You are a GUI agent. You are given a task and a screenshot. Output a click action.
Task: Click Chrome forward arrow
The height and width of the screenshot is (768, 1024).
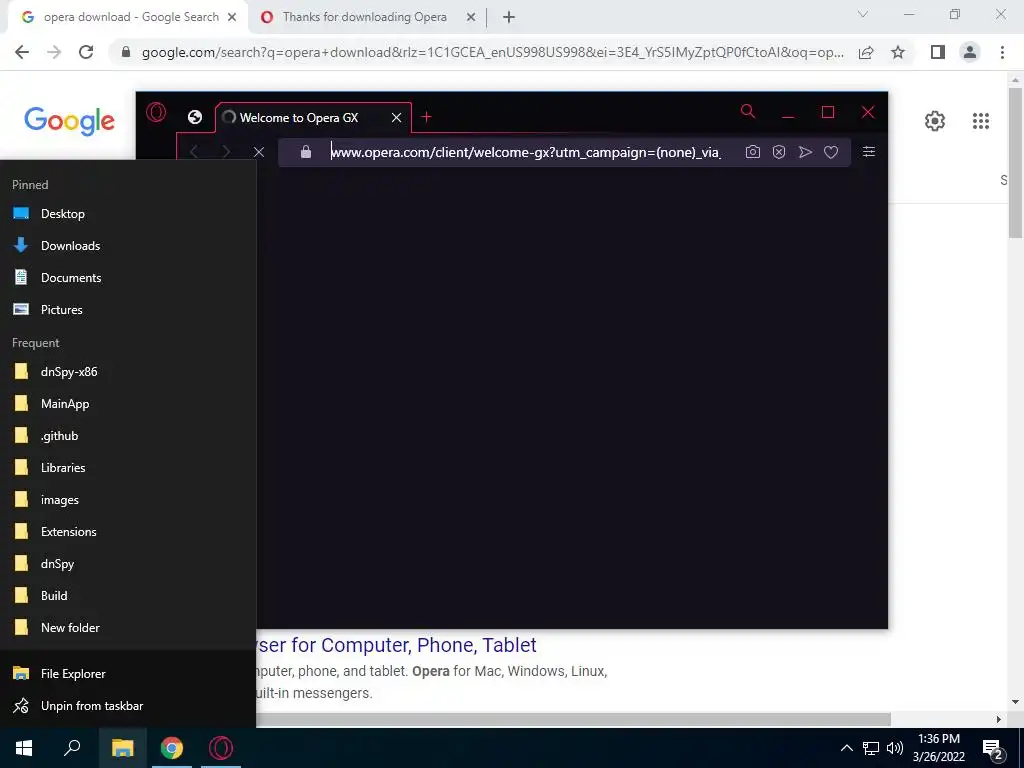click(x=54, y=52)
